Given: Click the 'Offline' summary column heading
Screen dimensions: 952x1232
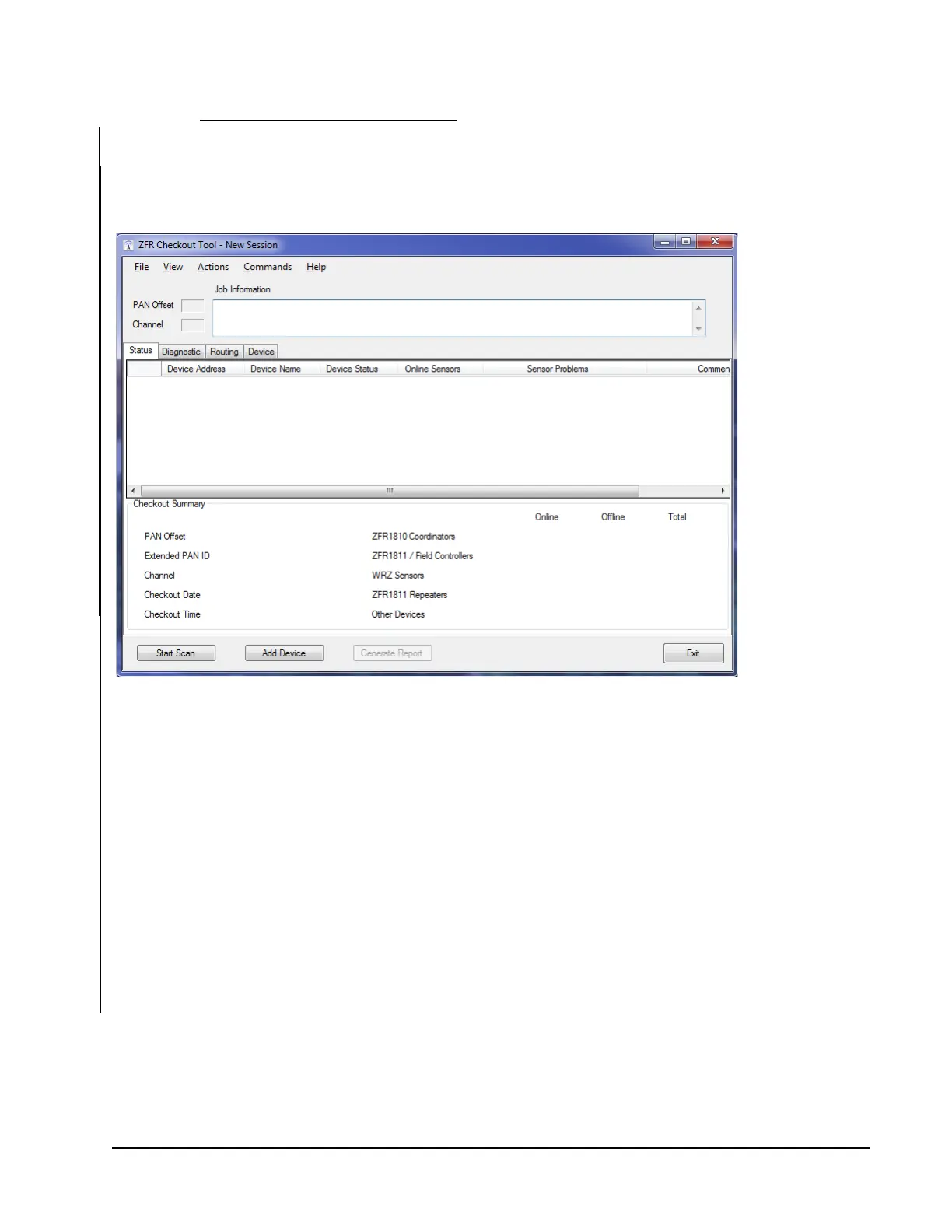Looking at the screenshot, I should [x=613, y=517].
